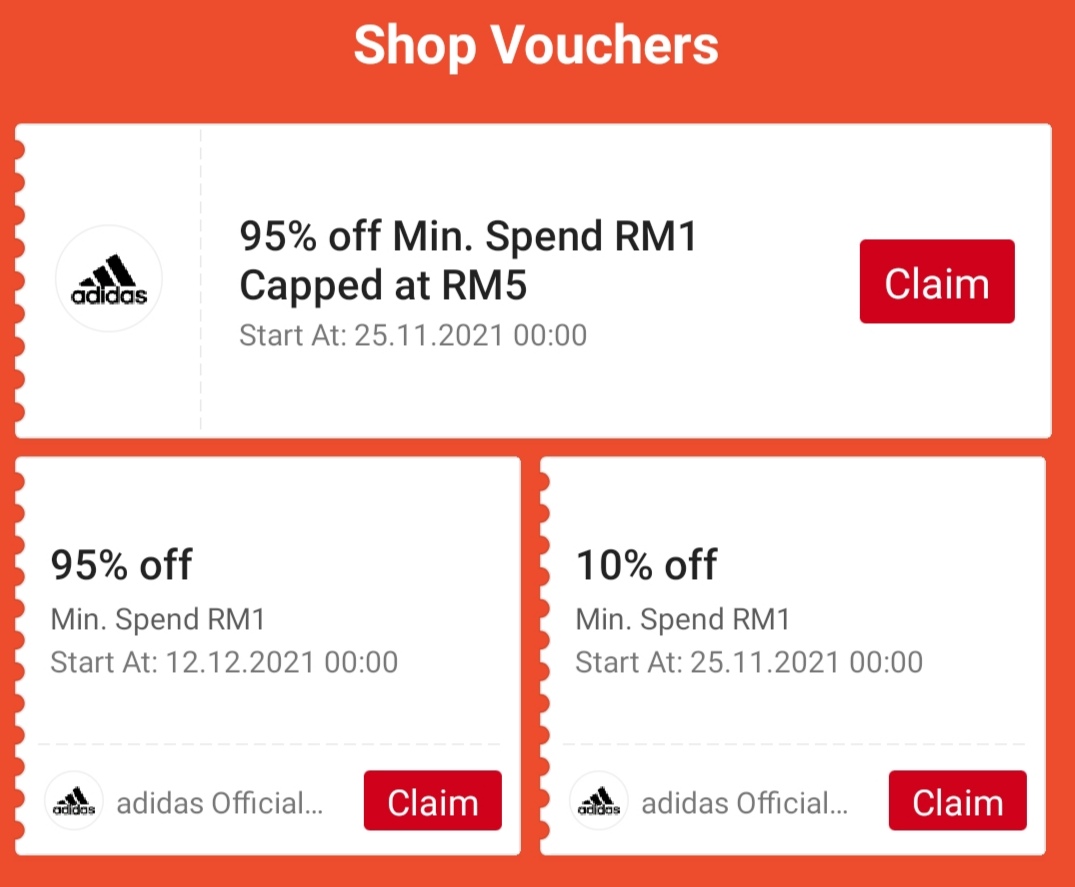Screen dimensions: 1075x887
Task: Select the "Capped at RM5" voucher title text
Action: click(383, 287)
